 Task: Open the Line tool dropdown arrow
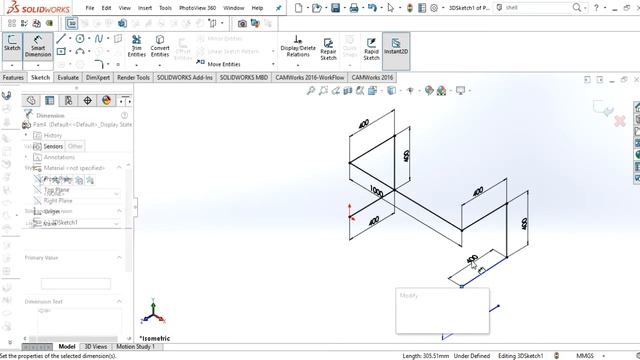(x=70, y=39)
